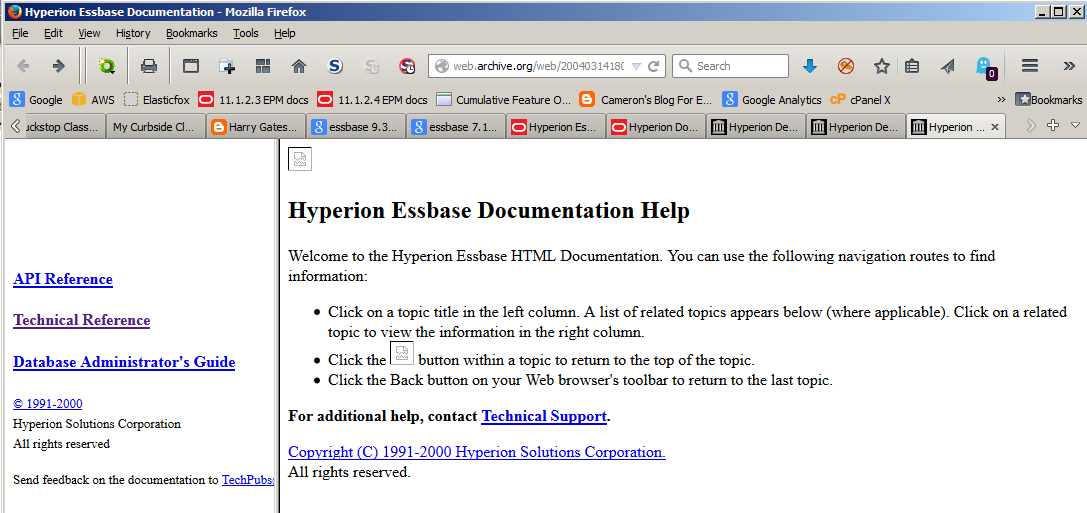Open downloads with the blue arrow icon
The width and height of the screenshot is (1087, 513).
(810, 66)
